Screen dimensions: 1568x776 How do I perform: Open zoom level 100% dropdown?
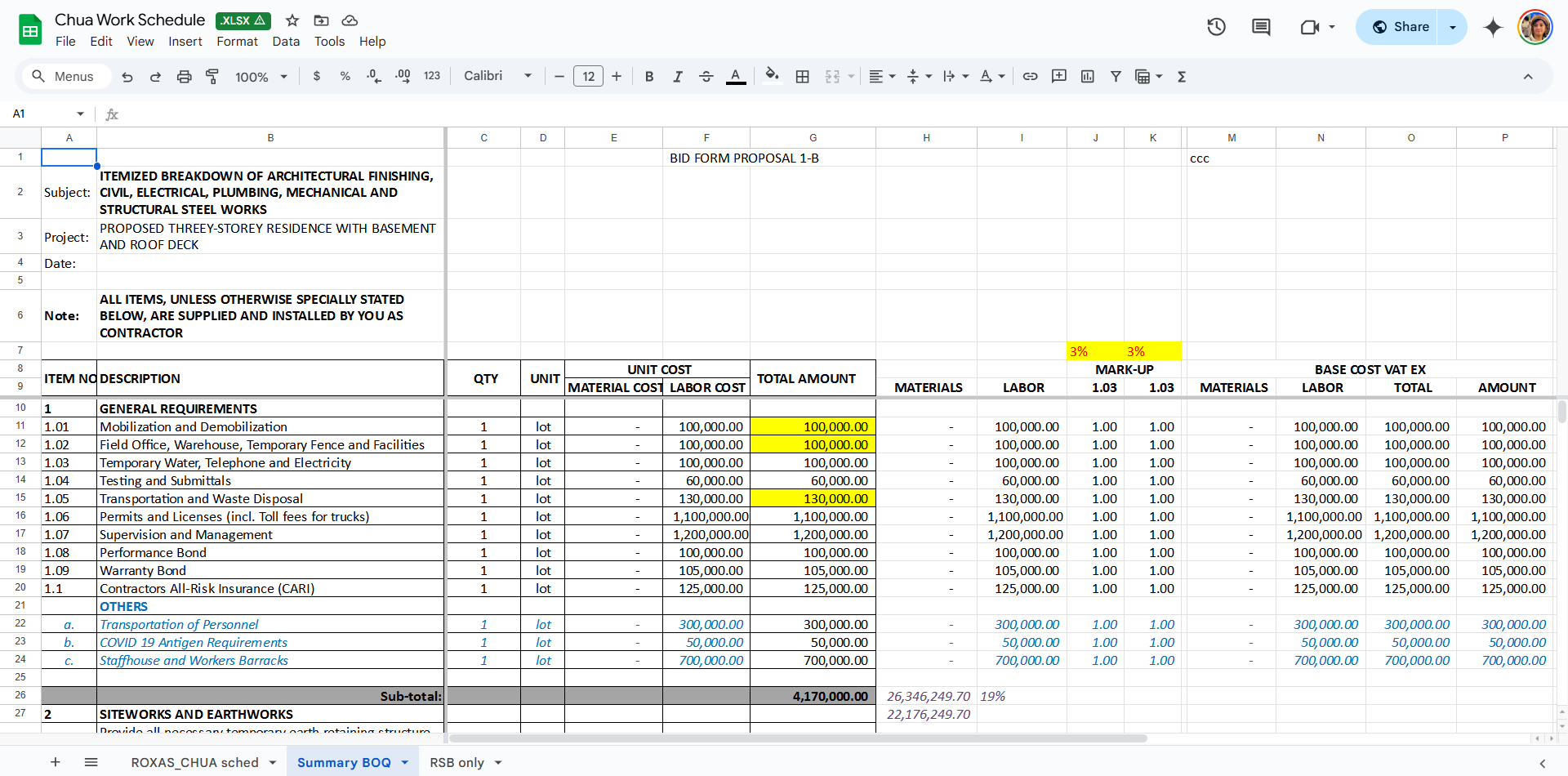pyautogui.click(x=261, y=77)
